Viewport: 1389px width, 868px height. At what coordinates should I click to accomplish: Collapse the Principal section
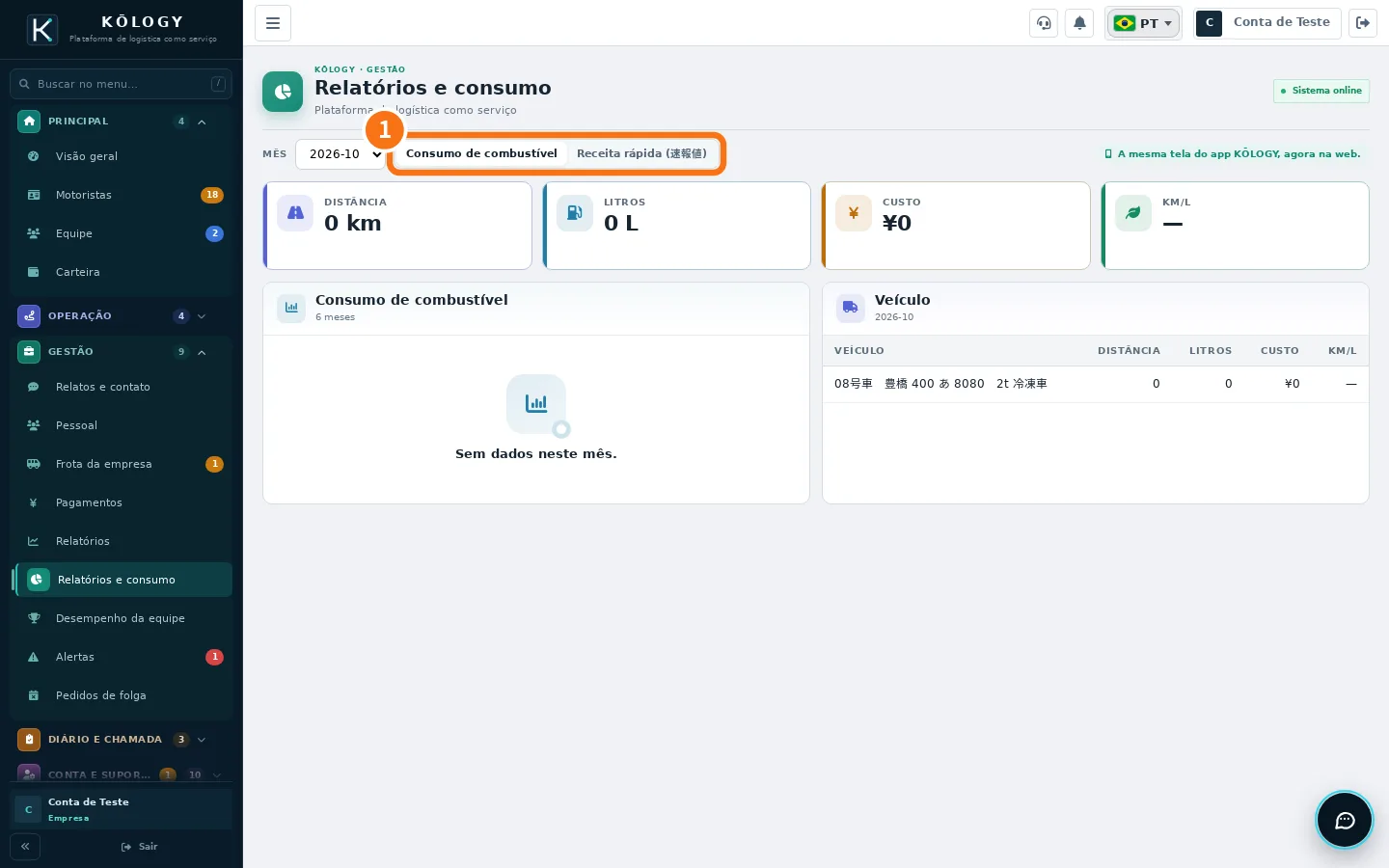[x=122, y=122]
